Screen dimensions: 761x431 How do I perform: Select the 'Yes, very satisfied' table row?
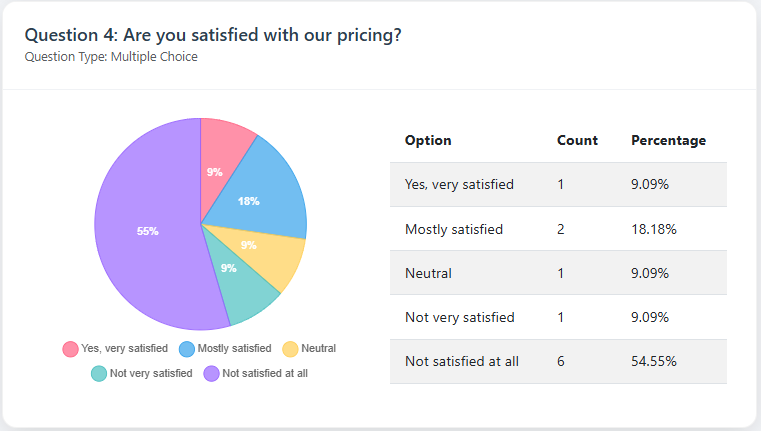(558, 185)
